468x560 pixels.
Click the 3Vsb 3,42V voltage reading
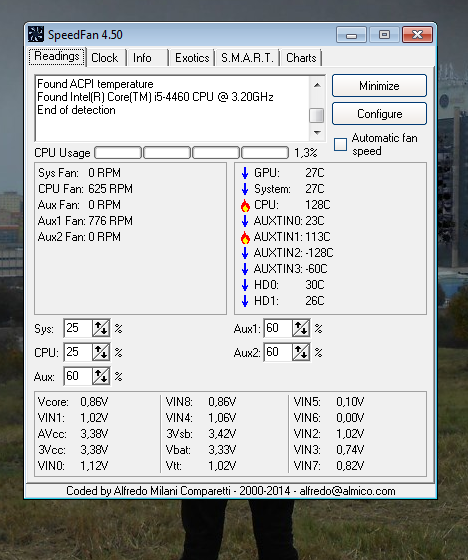[201, 434]
